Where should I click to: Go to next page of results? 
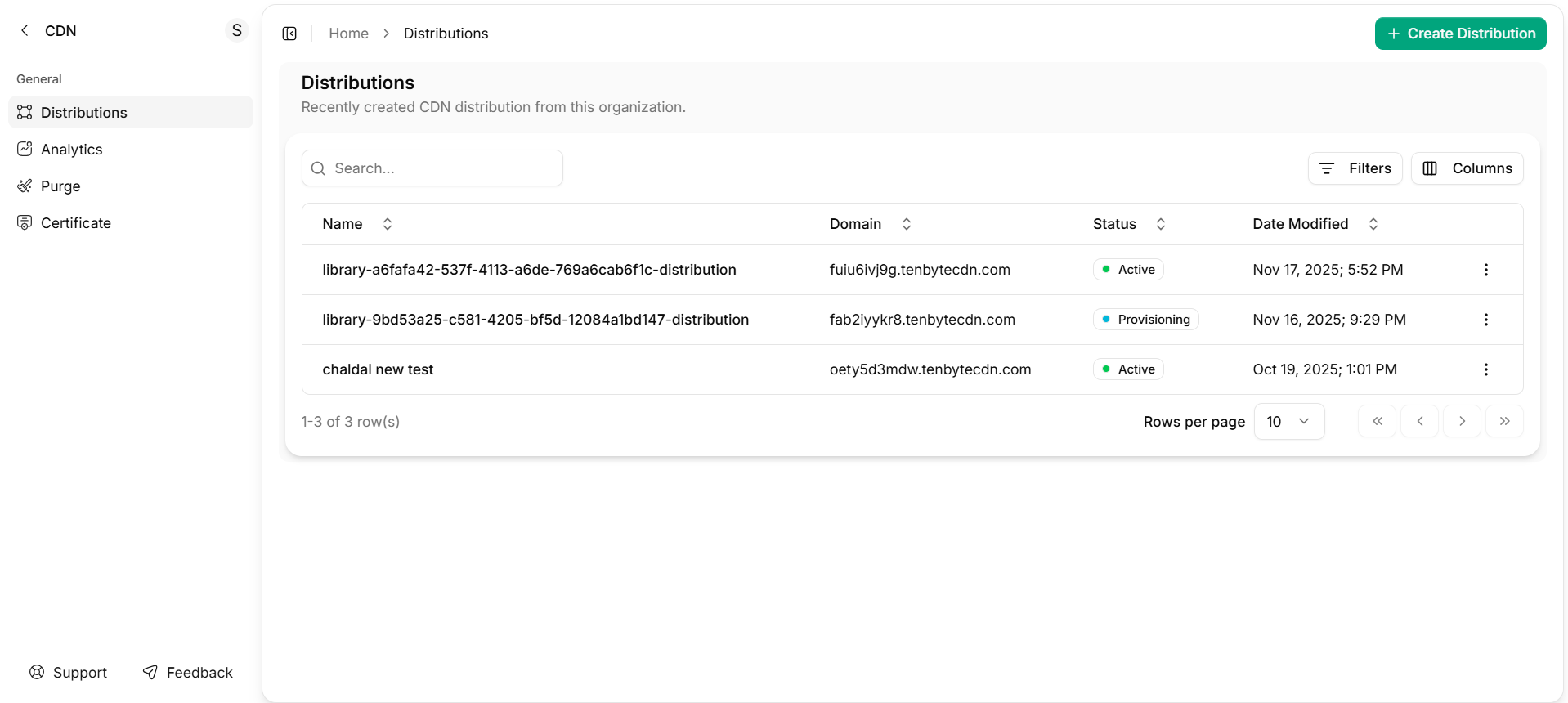pos(1463,421)
